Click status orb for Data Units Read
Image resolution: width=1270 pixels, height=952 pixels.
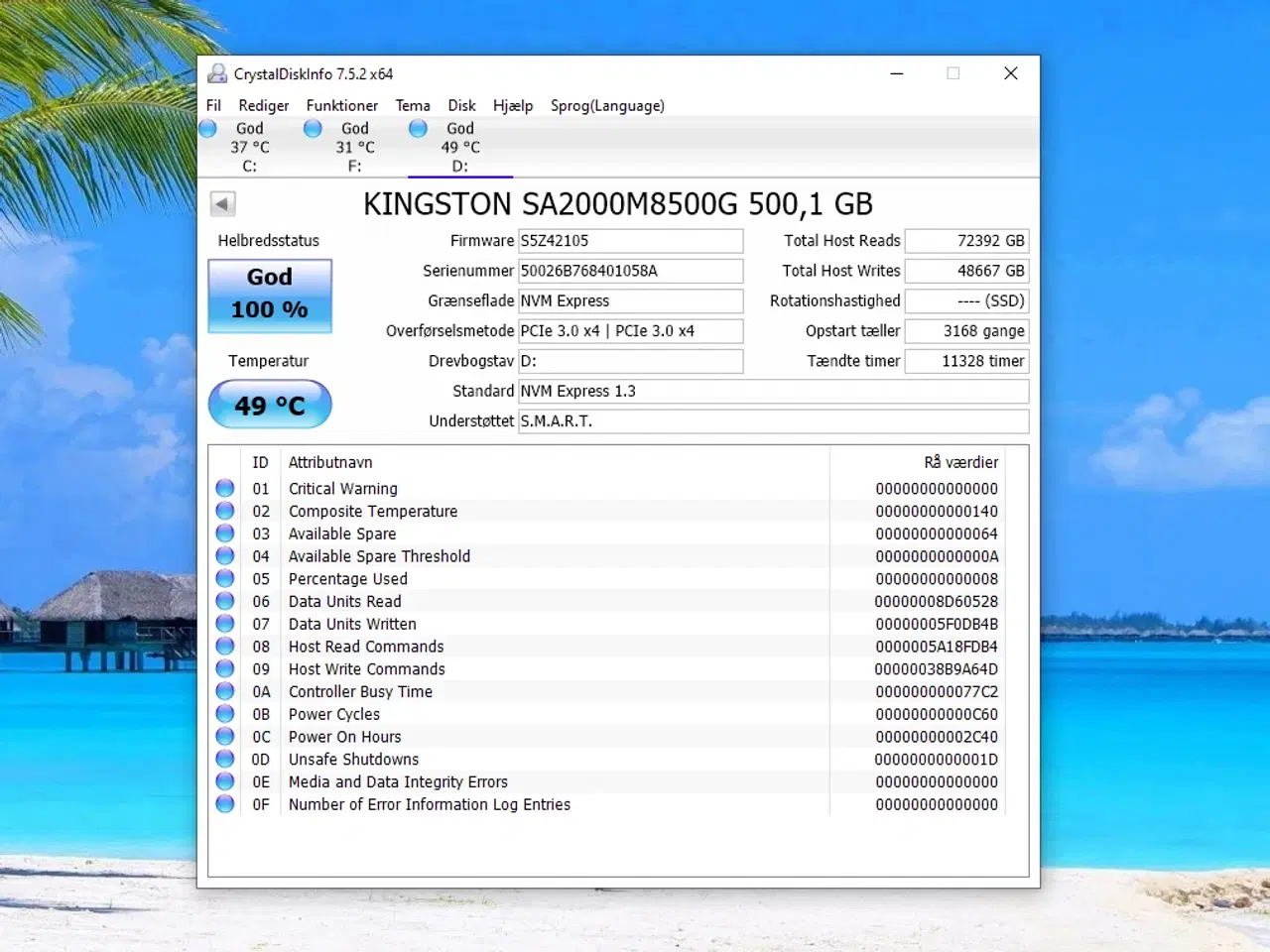coord(225,602)
